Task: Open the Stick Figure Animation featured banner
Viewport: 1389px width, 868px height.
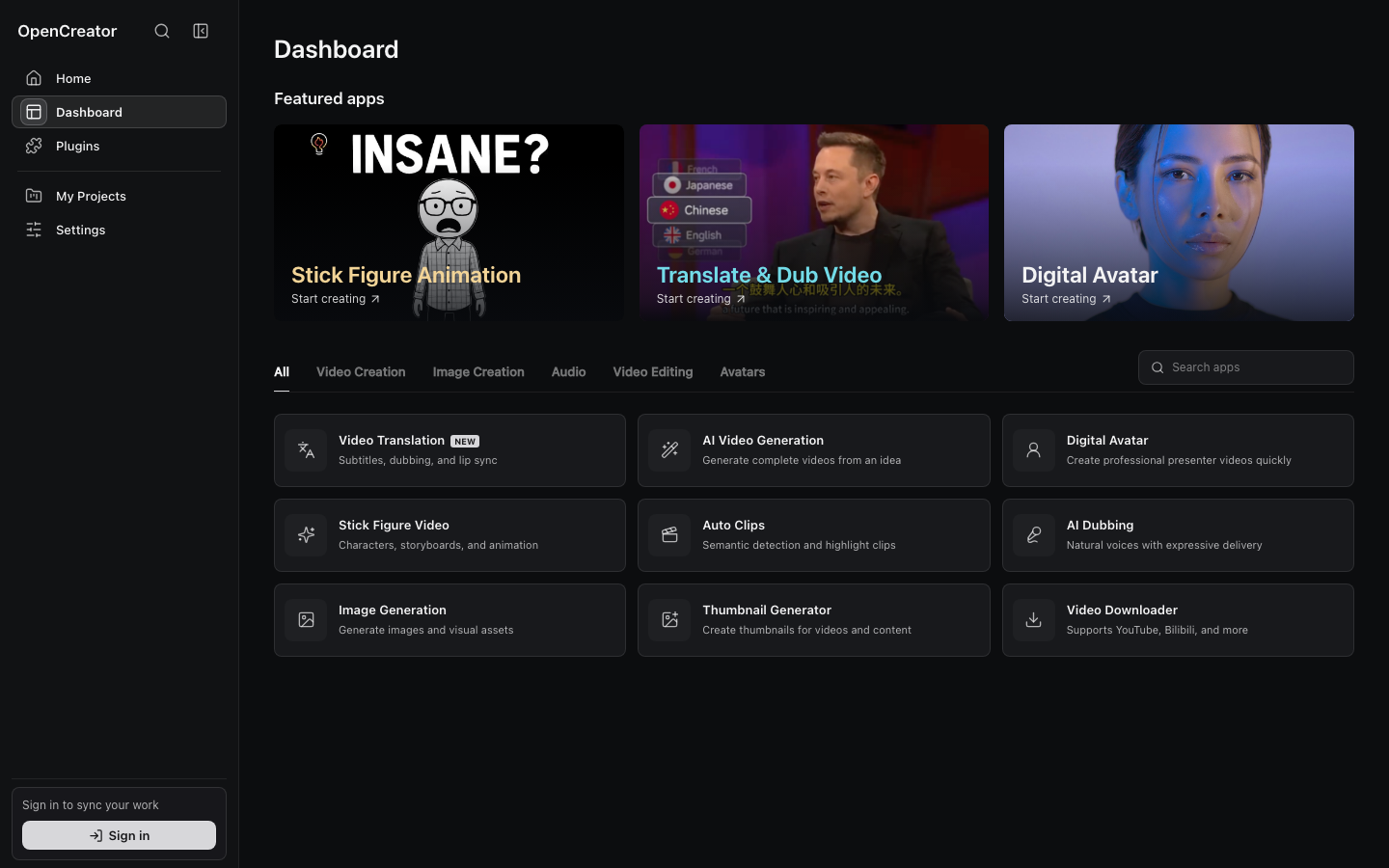Action: coord(449,223)
